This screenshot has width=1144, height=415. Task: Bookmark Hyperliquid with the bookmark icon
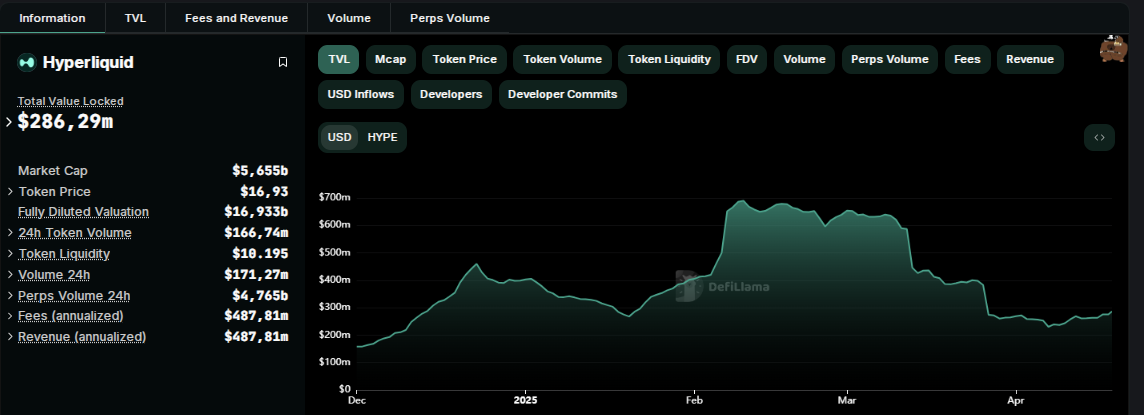tap(283, 63)
